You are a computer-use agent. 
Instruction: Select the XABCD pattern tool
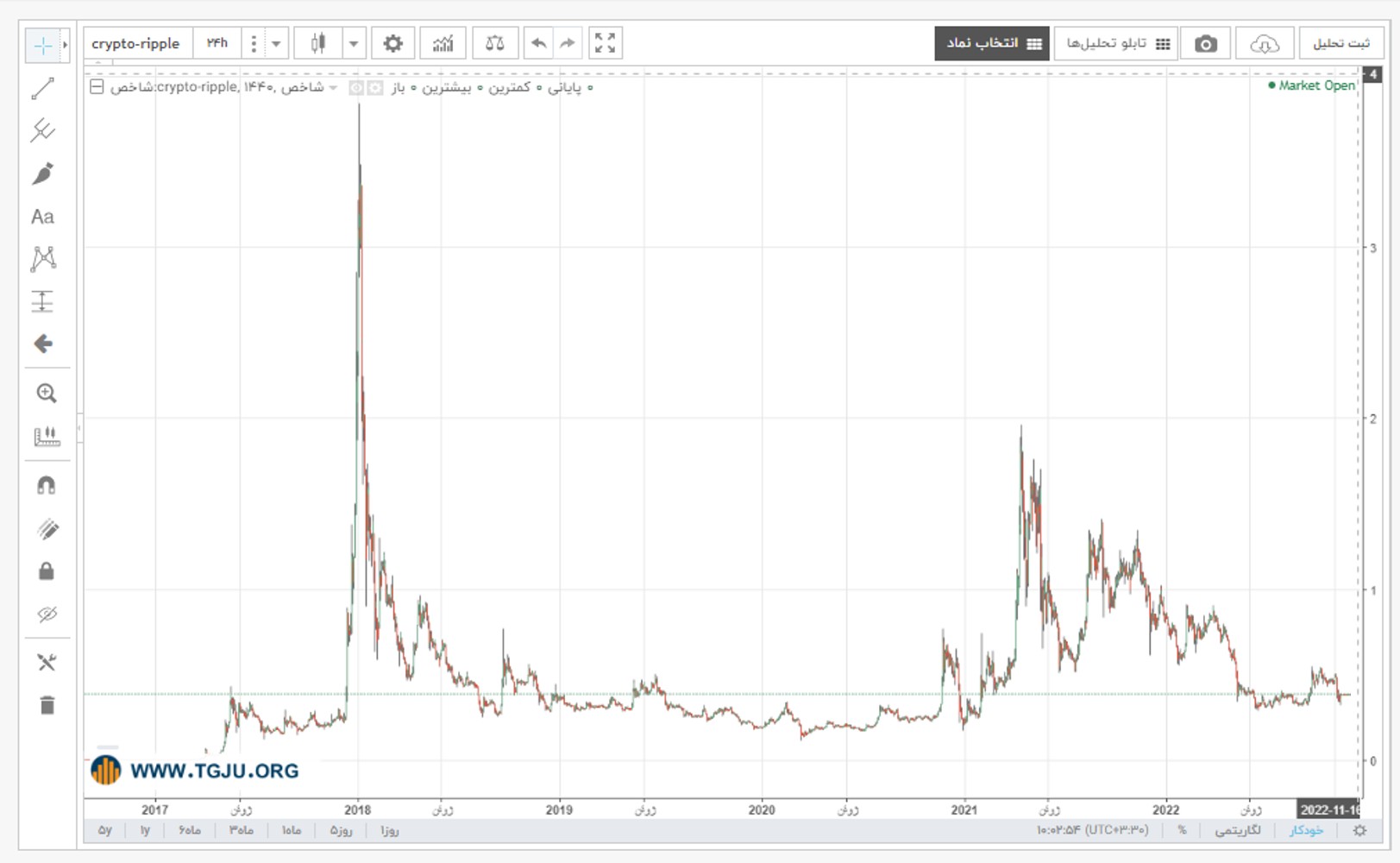tap(43, 259)
